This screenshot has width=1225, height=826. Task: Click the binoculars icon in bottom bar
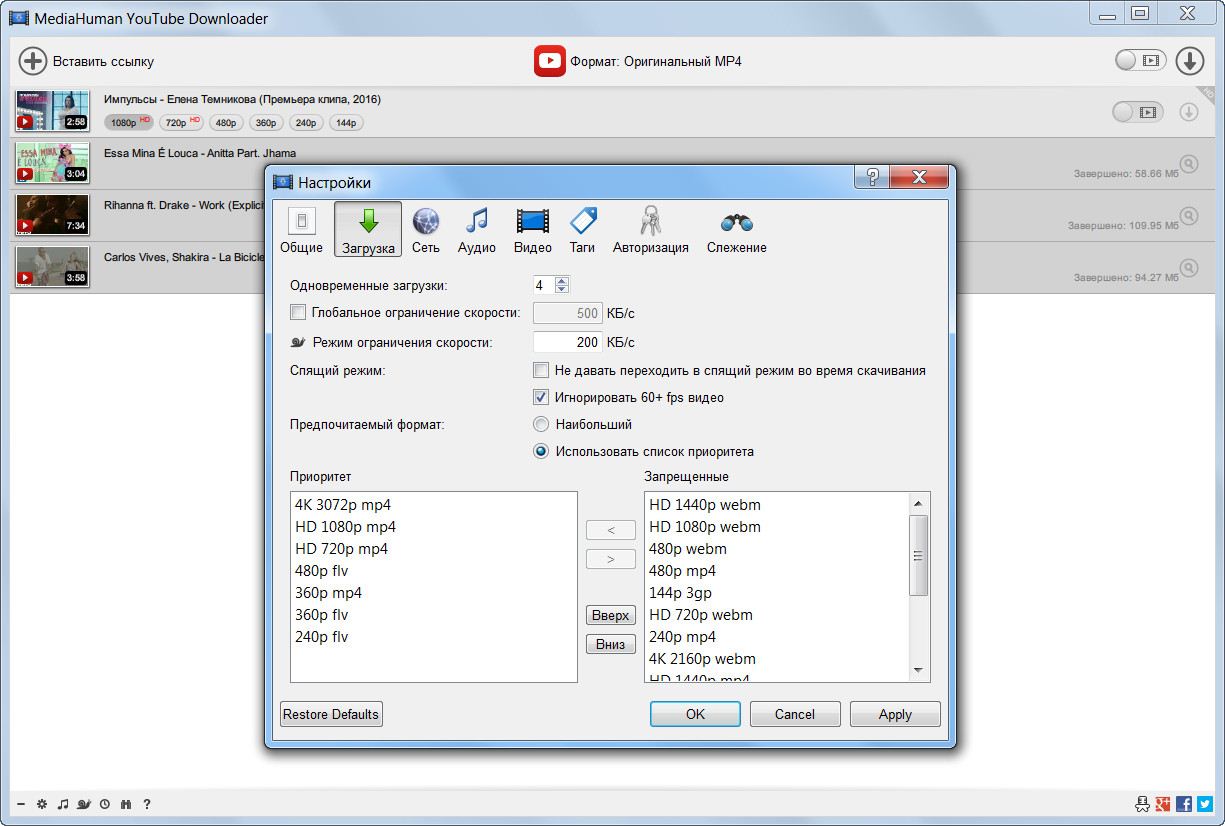tap(126, 804)
